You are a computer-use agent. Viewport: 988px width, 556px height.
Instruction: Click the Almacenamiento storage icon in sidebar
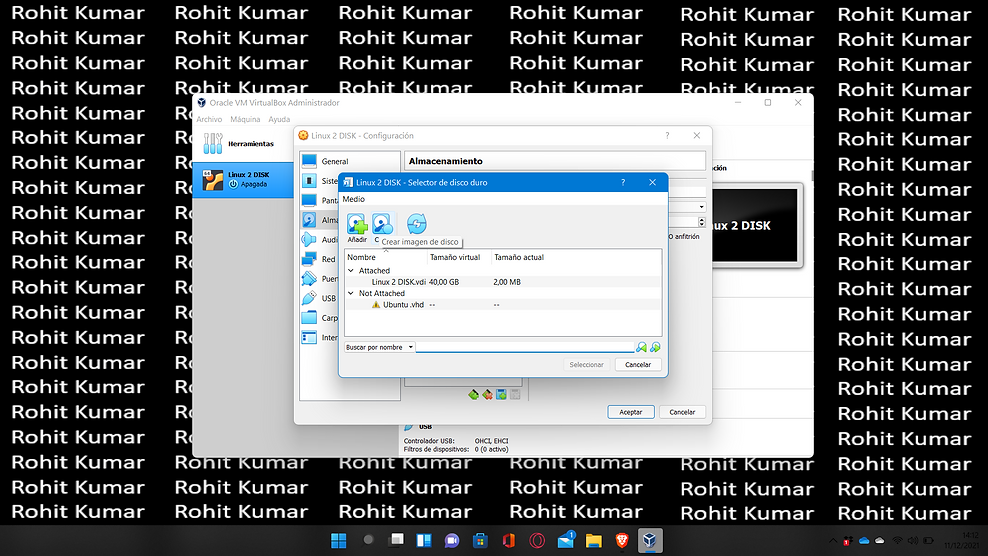click(309, 220)
